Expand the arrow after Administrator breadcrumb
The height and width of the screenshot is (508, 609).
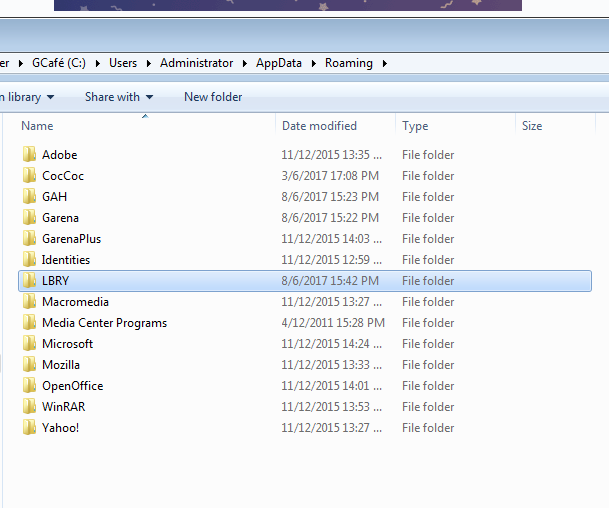[245, 63]
